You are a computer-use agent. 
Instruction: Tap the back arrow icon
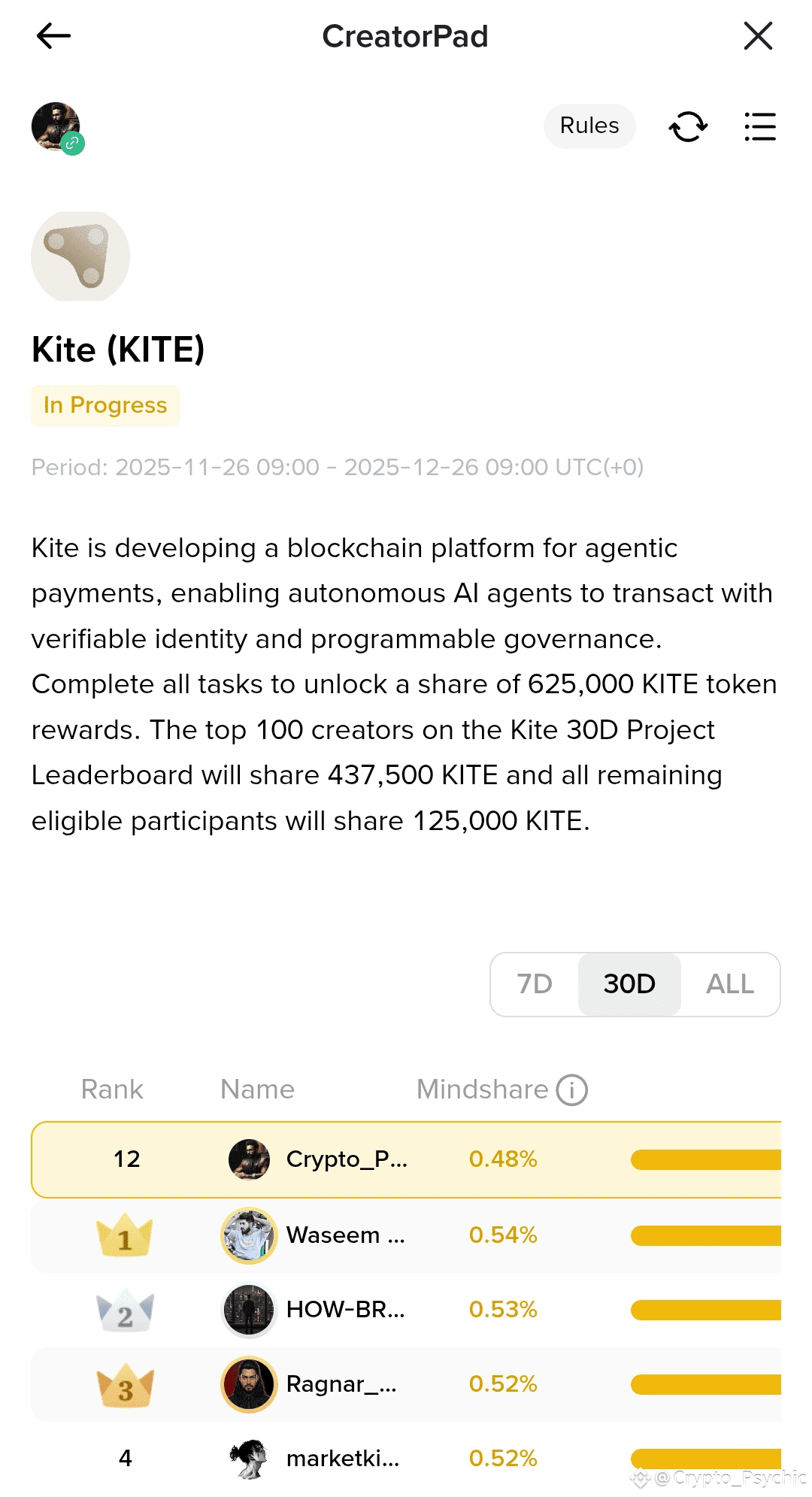(53, 36)
